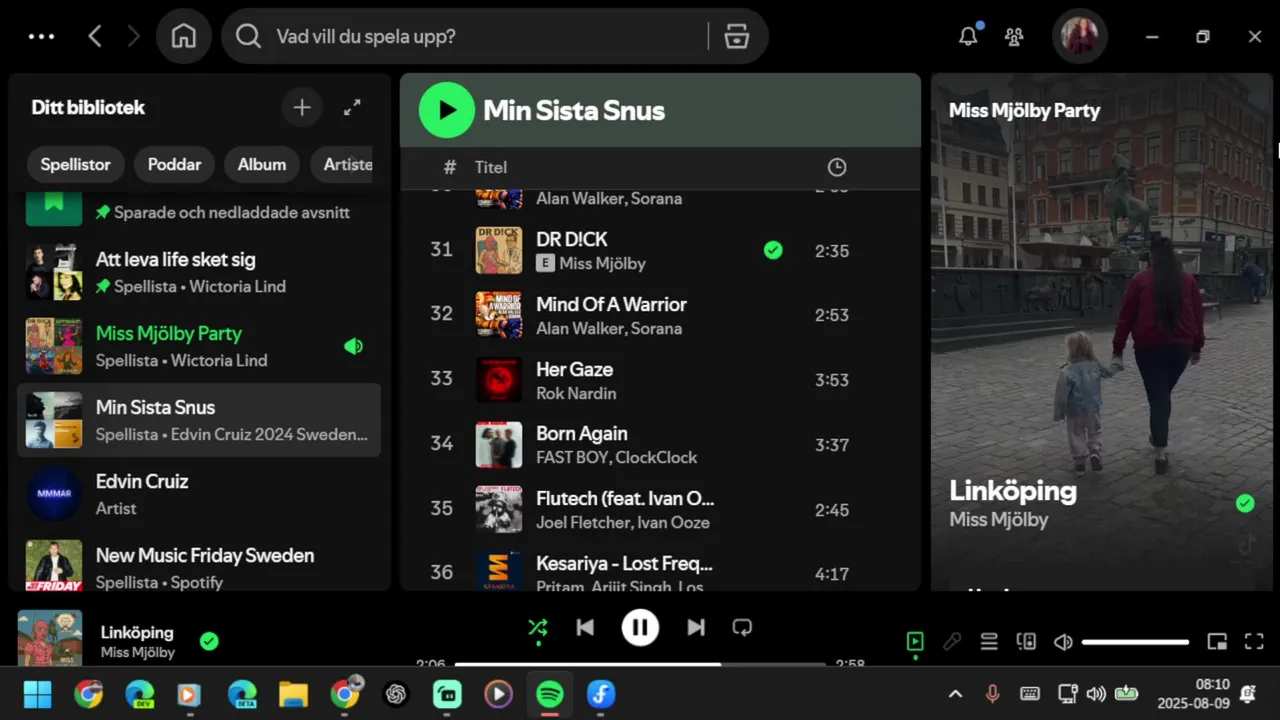Play the Min Sista Snus playlist

click(x=447, y=110)
